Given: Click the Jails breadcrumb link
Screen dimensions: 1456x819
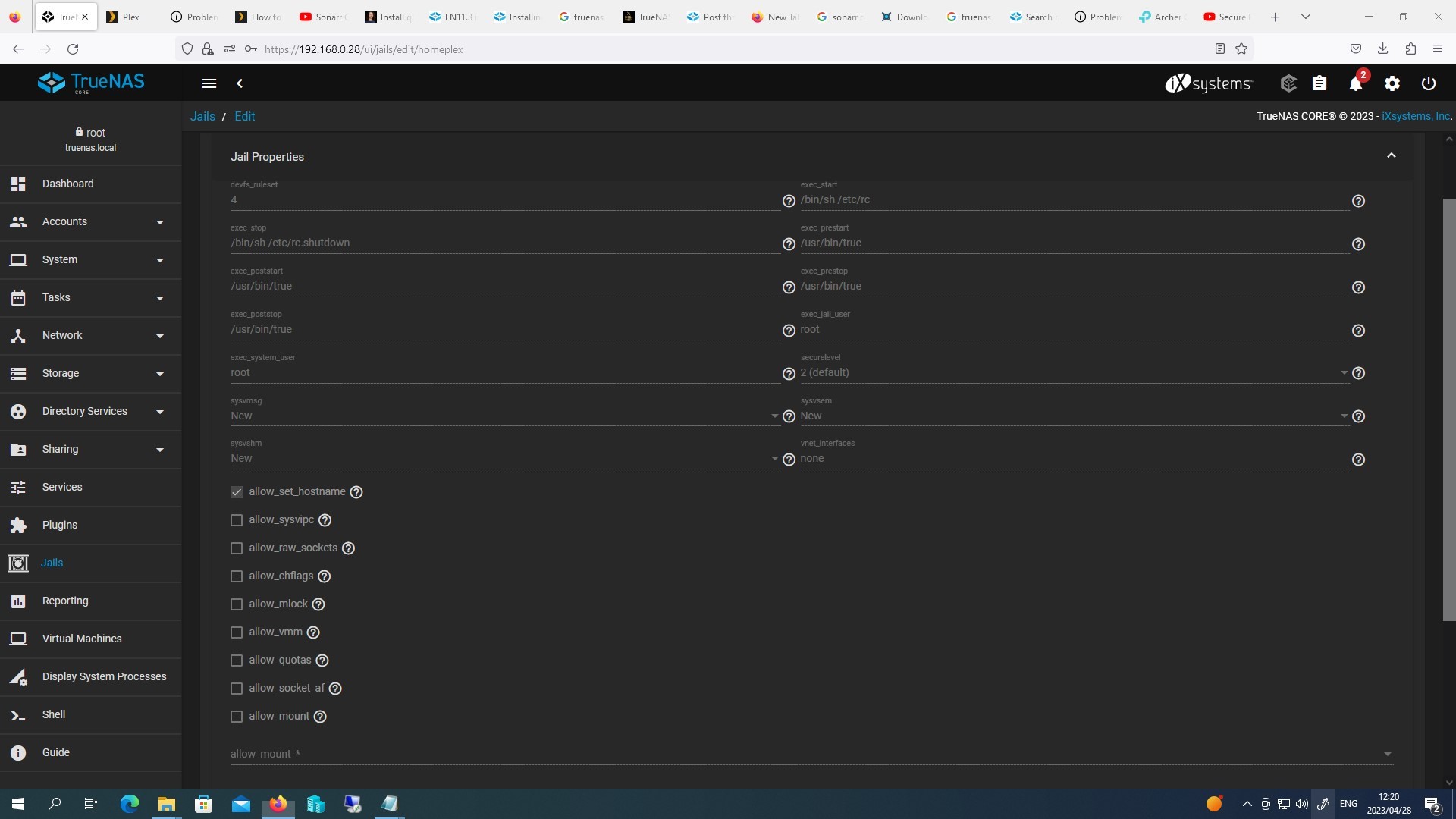Looking at the screenshot, I should click(202, 117).
